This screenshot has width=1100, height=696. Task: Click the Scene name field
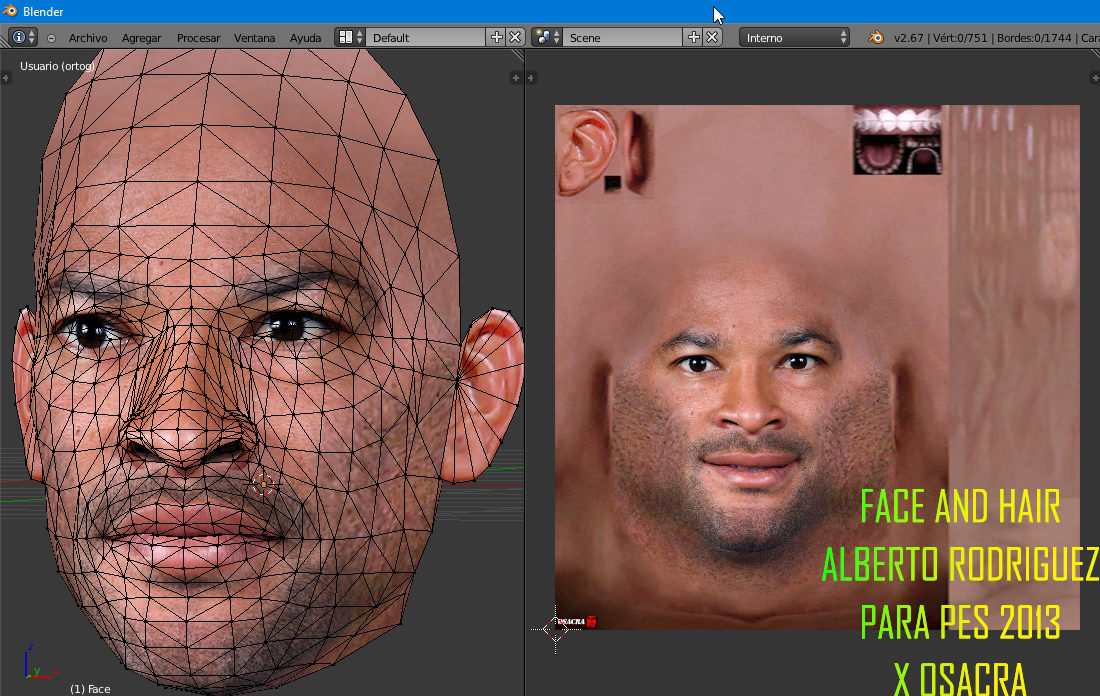coord(623,37)
